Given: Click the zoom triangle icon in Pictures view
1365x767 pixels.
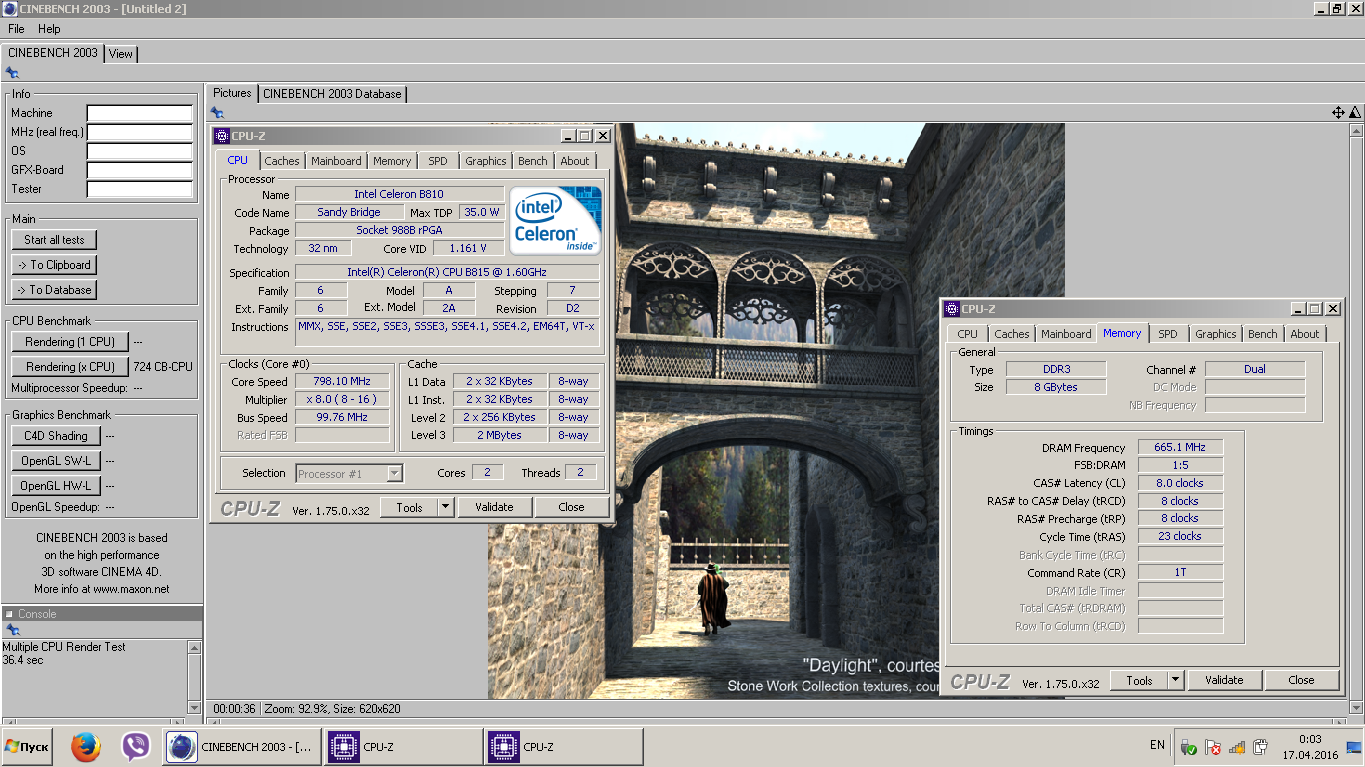Looking at the screenshot, I should [1355, 113].
